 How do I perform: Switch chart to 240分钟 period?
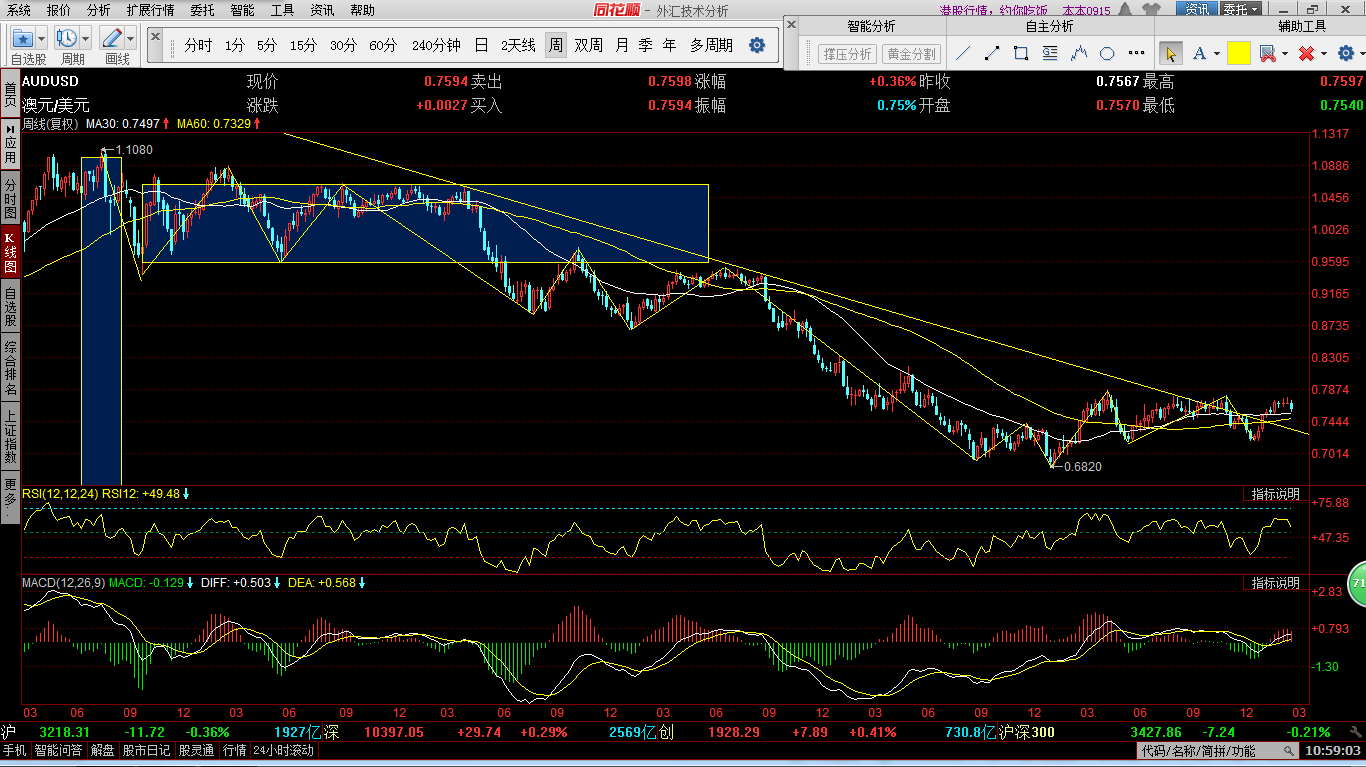(436, 45)
